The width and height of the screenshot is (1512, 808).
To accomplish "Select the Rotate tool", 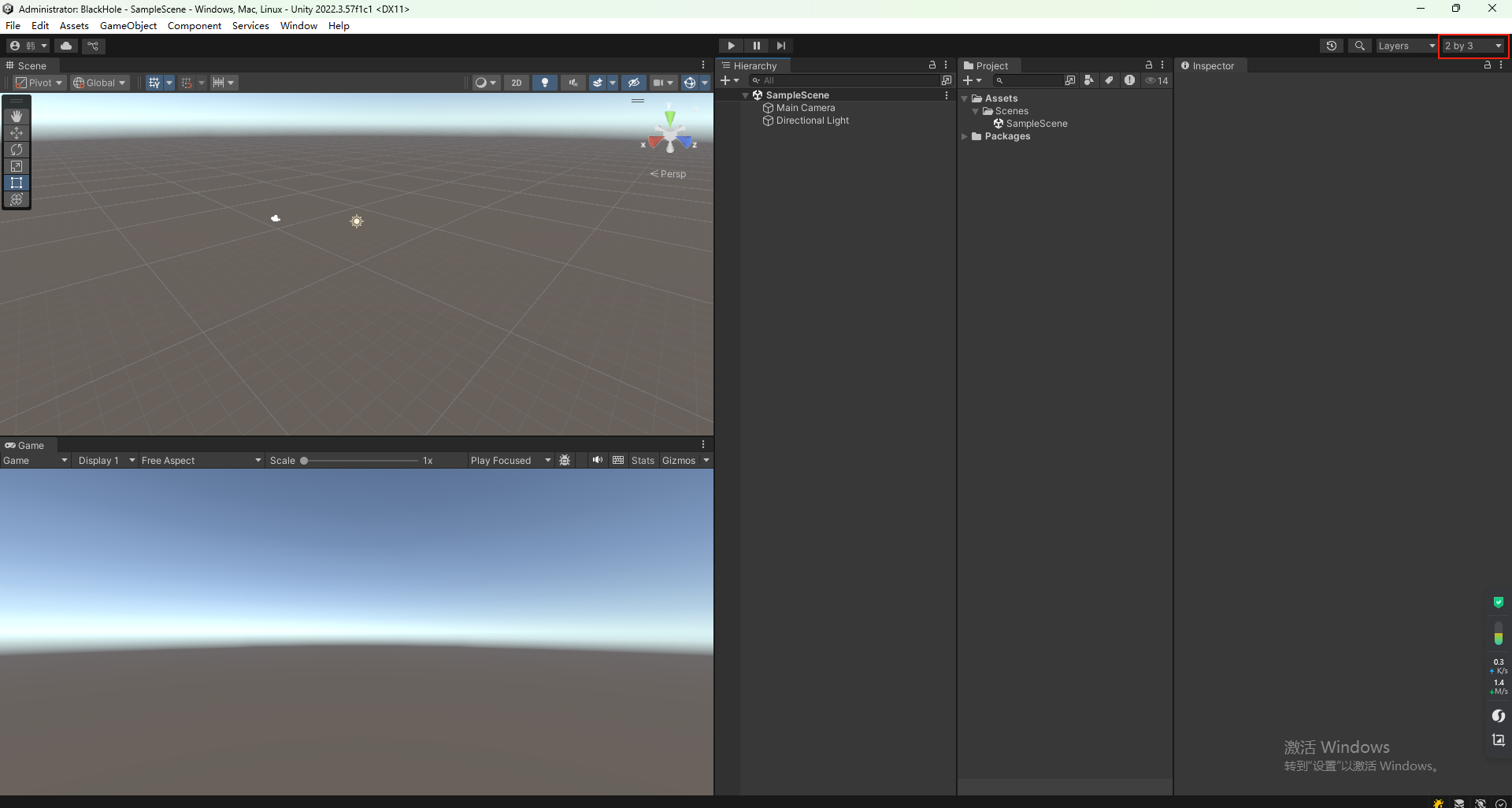I will (x=17, y=150).
